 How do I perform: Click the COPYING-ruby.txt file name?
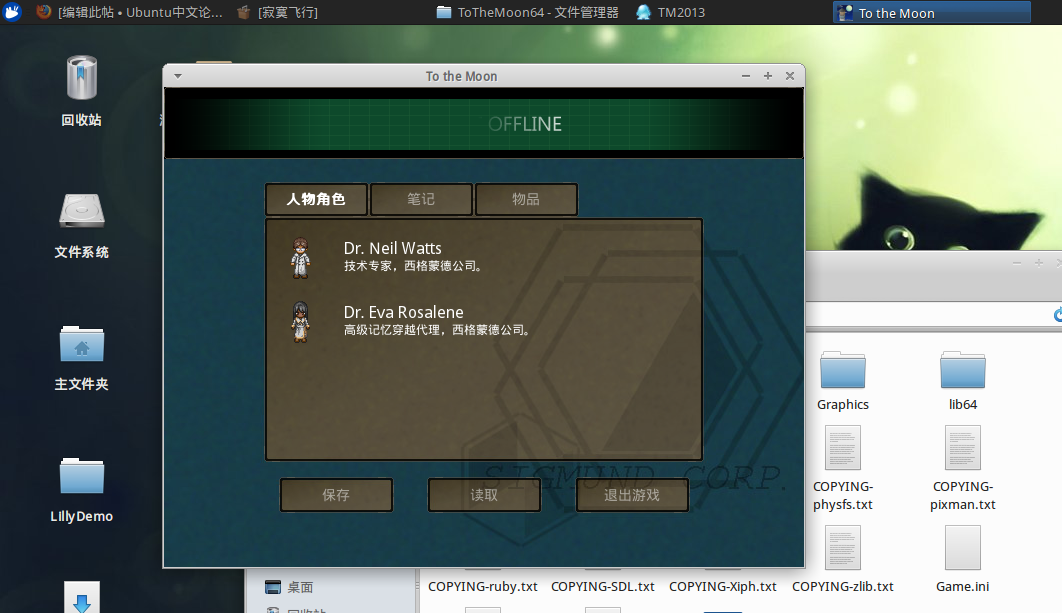click(483, 587)
